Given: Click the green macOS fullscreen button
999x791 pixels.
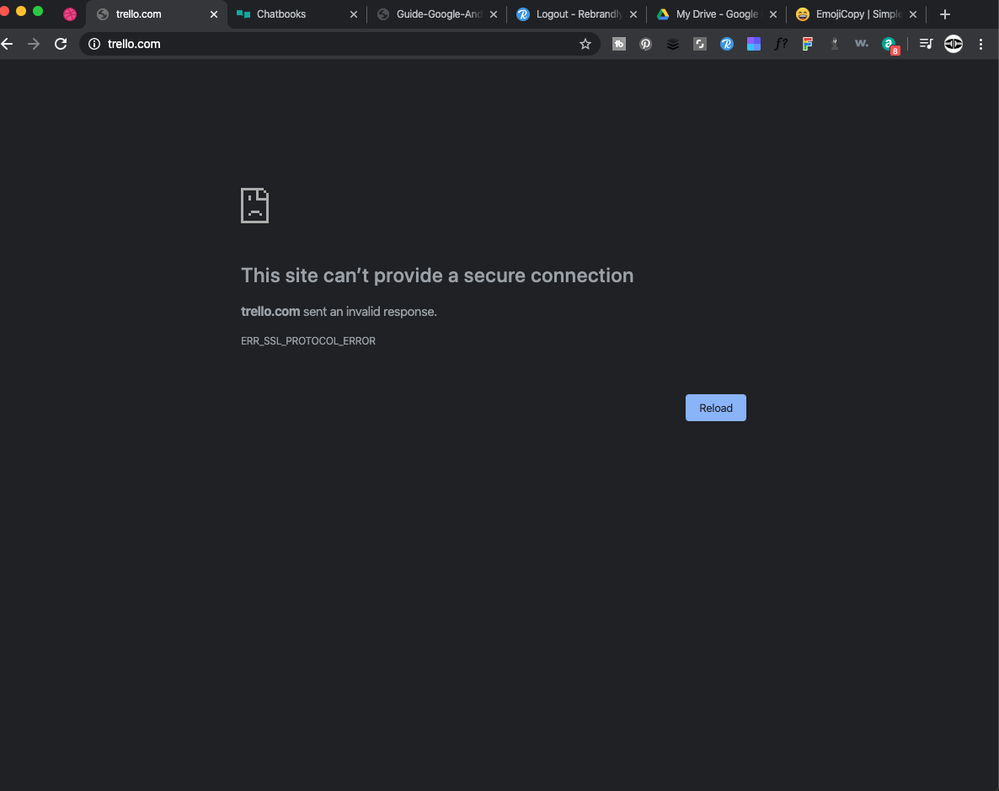Looking at the screenshot, I should pyautogui.click(x=38, y=11).
